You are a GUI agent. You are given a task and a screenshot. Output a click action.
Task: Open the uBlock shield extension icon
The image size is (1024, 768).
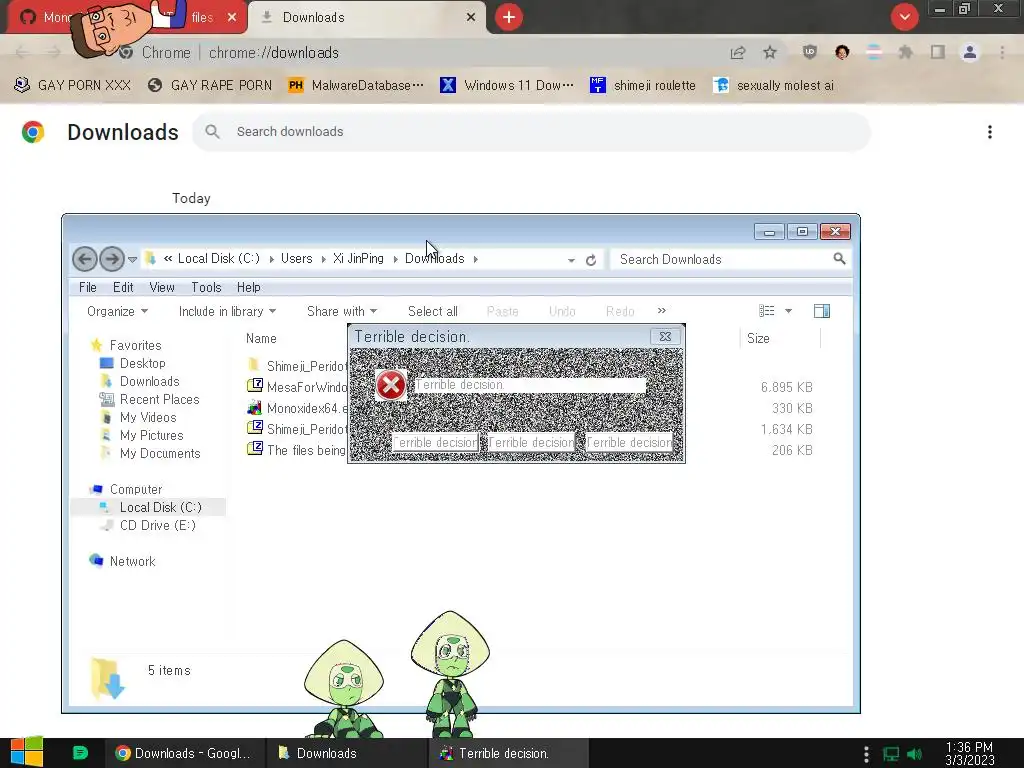click(x=810, y=52)
